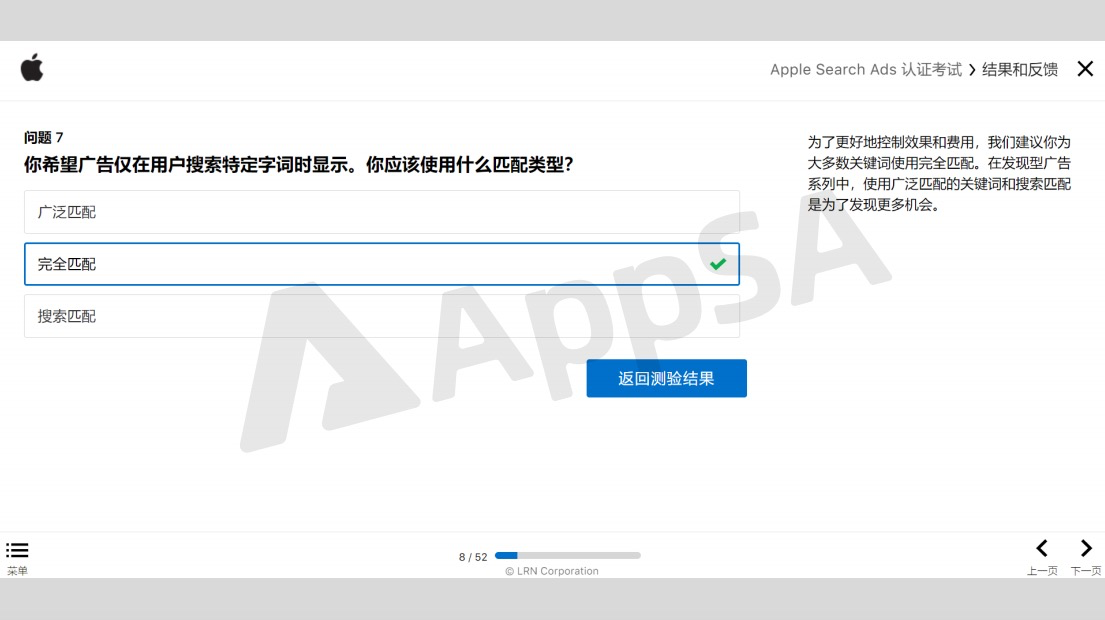Screen dimensions: 1105x620
Task: Click the green checkmark icon
Action: click(x=718, y=264)
